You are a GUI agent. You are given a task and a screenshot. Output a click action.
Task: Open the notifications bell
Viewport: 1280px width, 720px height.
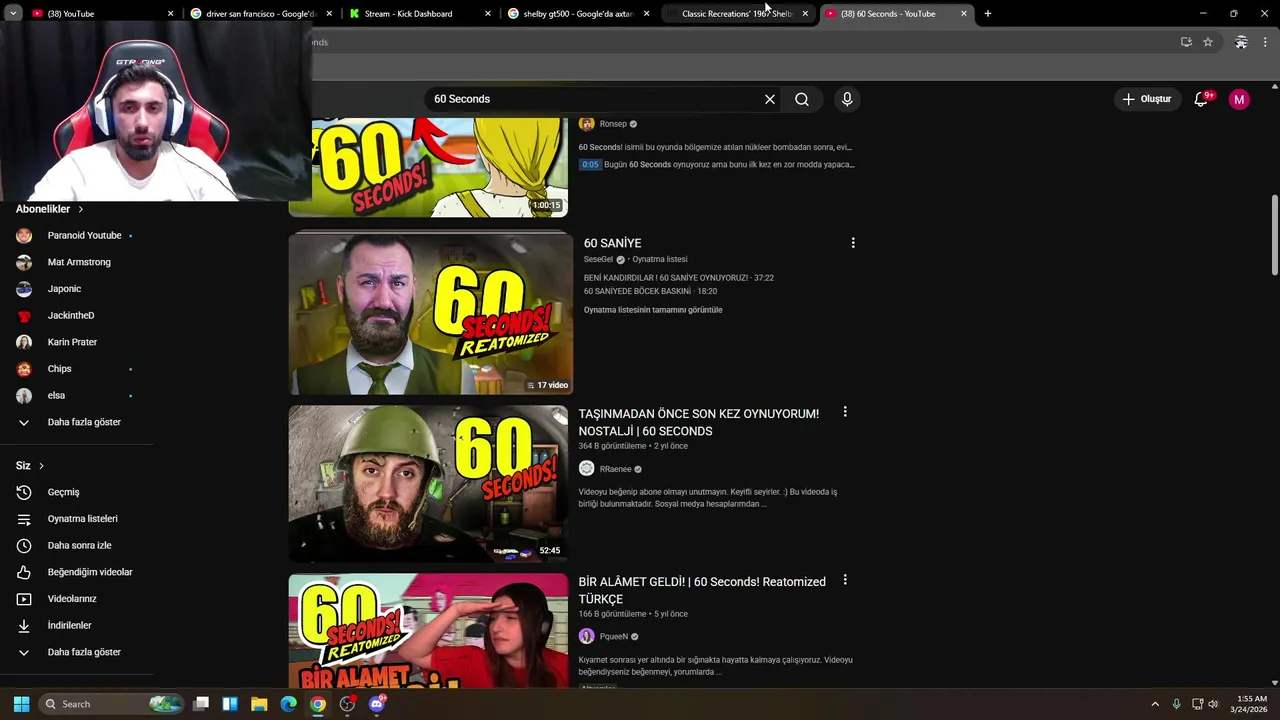pyautogui.click(x=1202, y=99)
